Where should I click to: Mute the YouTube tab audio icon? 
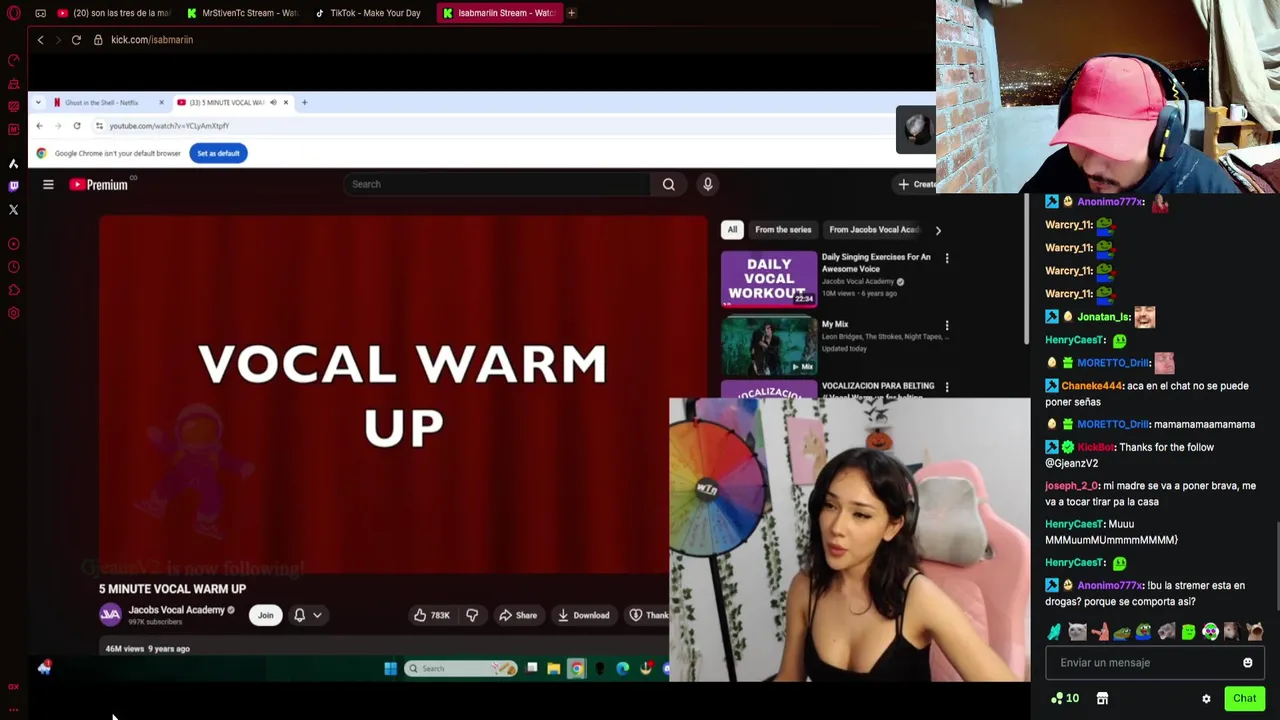point(273,102)
